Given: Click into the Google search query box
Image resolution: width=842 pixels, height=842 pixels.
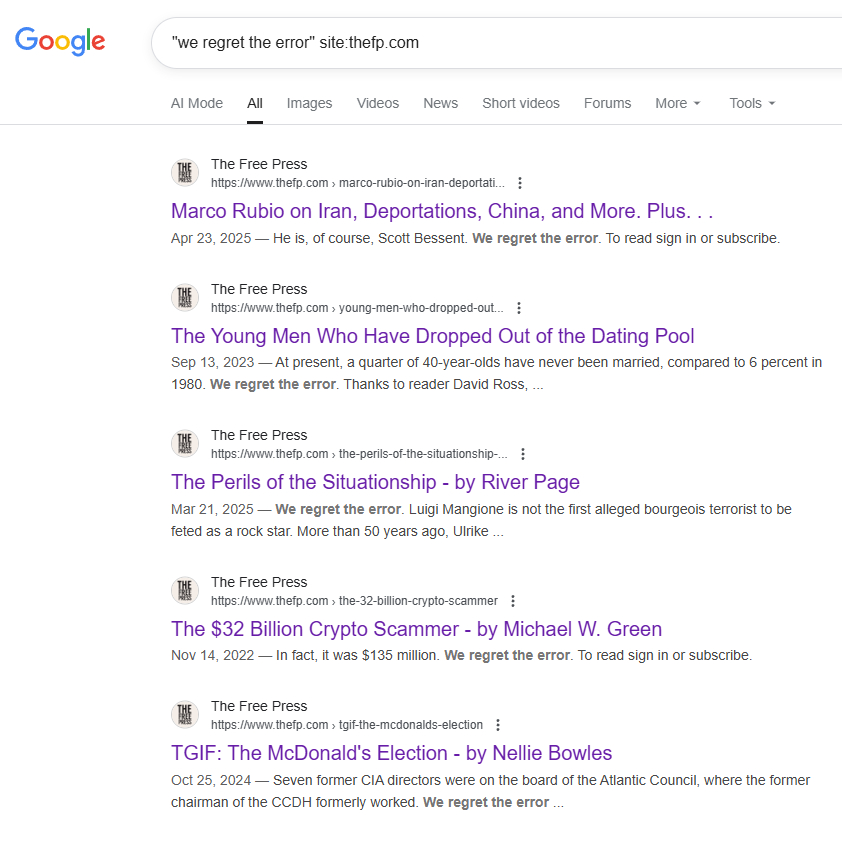Looking at the screenshot, I should tap(500, 42).
